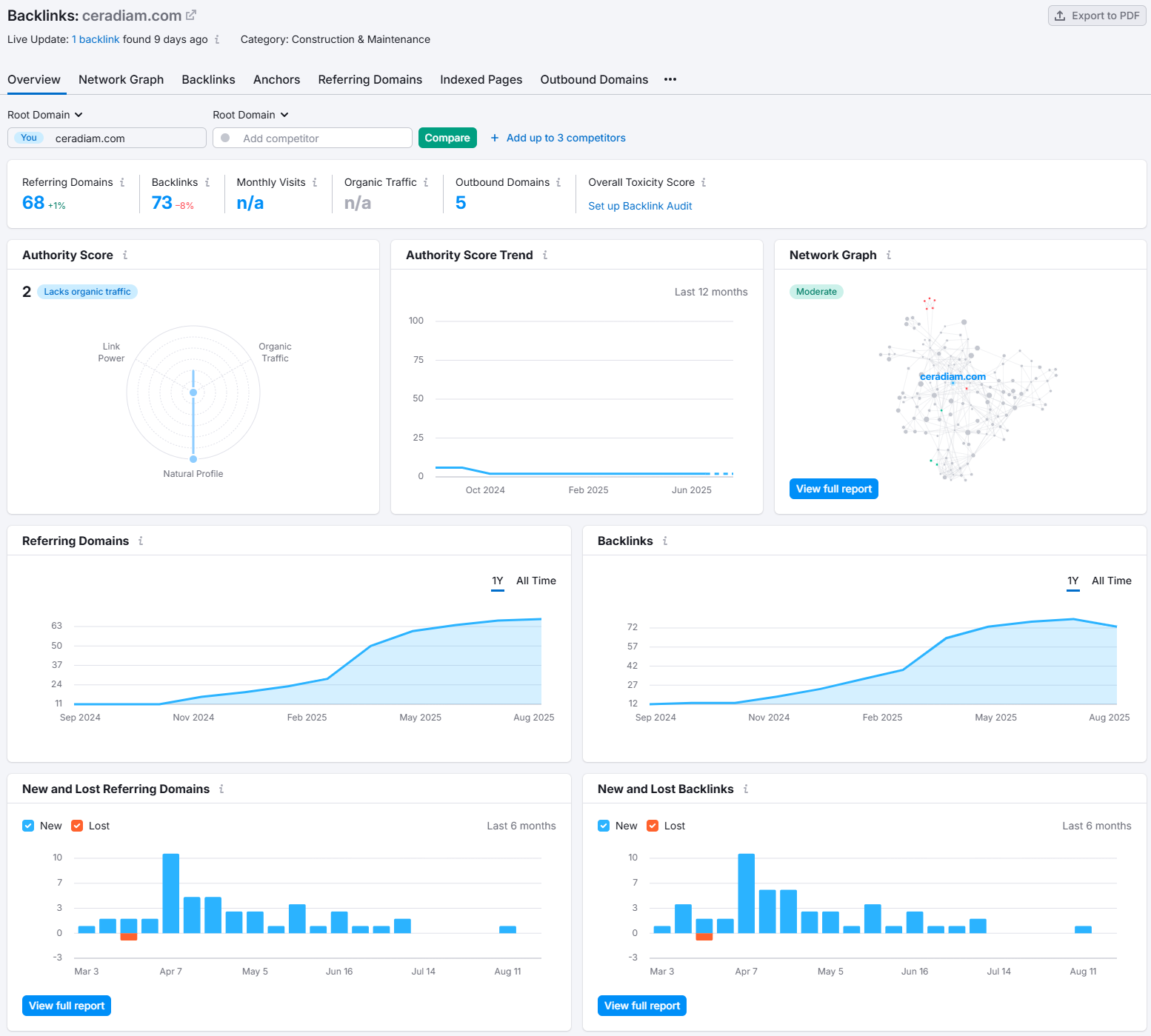
Task: Click info icon next to Authority Score
Action: pos(125,255)
